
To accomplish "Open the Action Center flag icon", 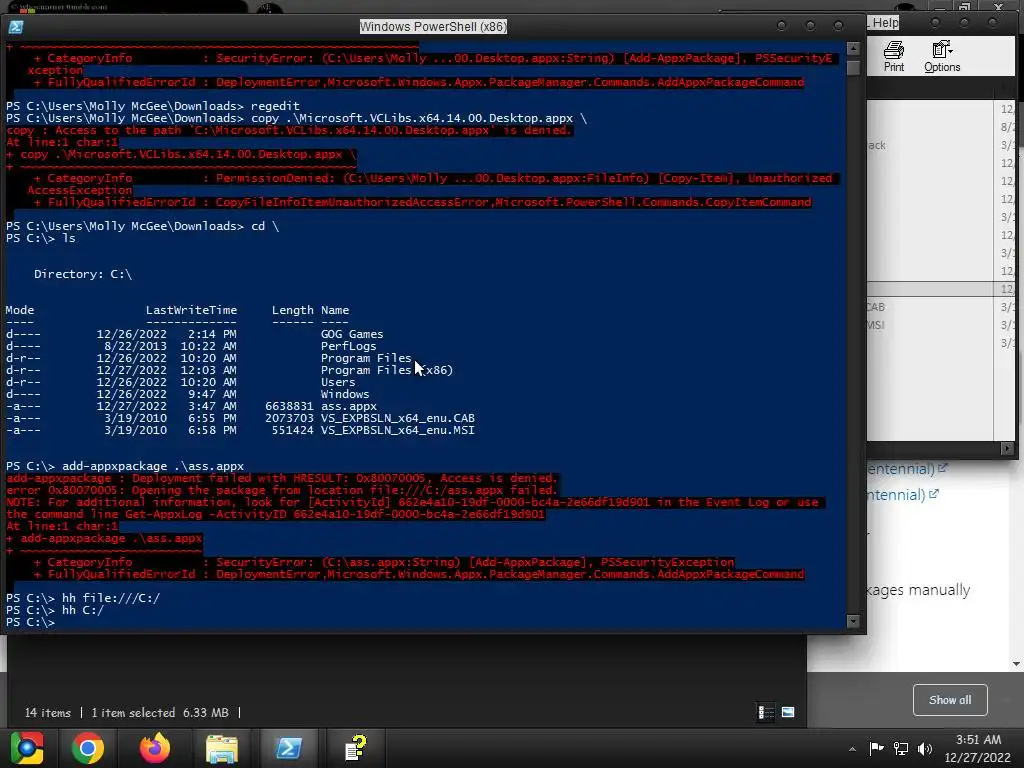I will (876, 748).
